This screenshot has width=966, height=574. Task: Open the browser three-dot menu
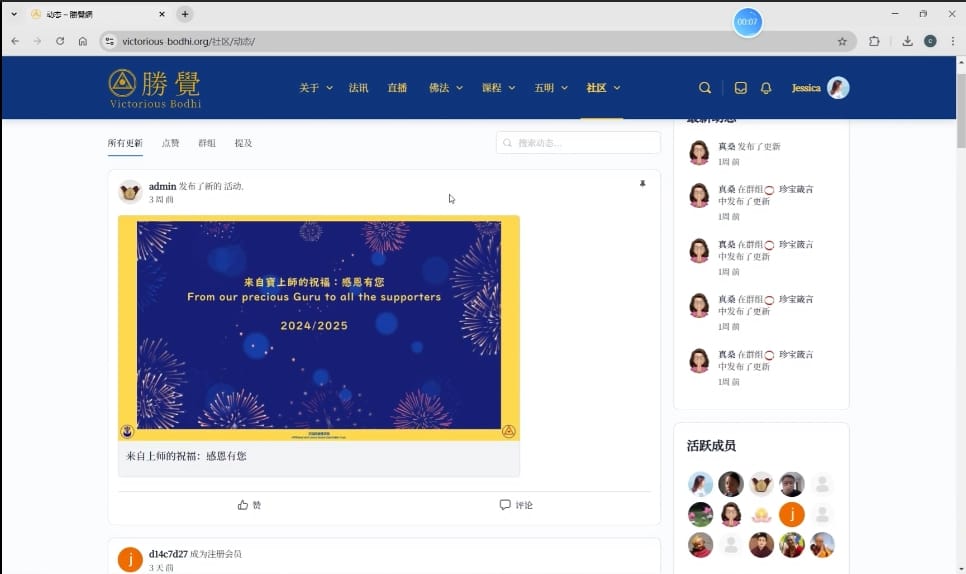[953, 41]
